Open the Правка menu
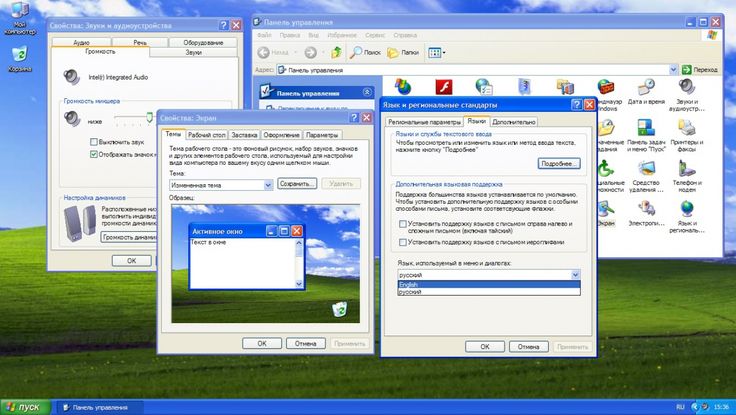Screen dimensions: 736x415 [290, 35]
